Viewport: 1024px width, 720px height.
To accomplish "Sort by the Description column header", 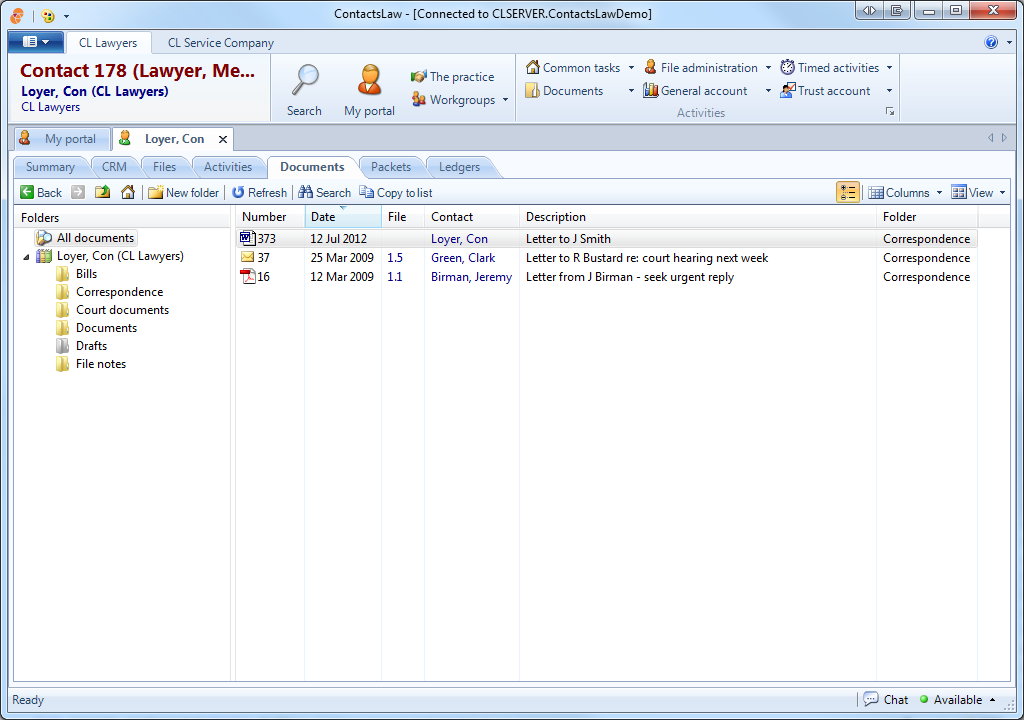I will click(697, 216).
